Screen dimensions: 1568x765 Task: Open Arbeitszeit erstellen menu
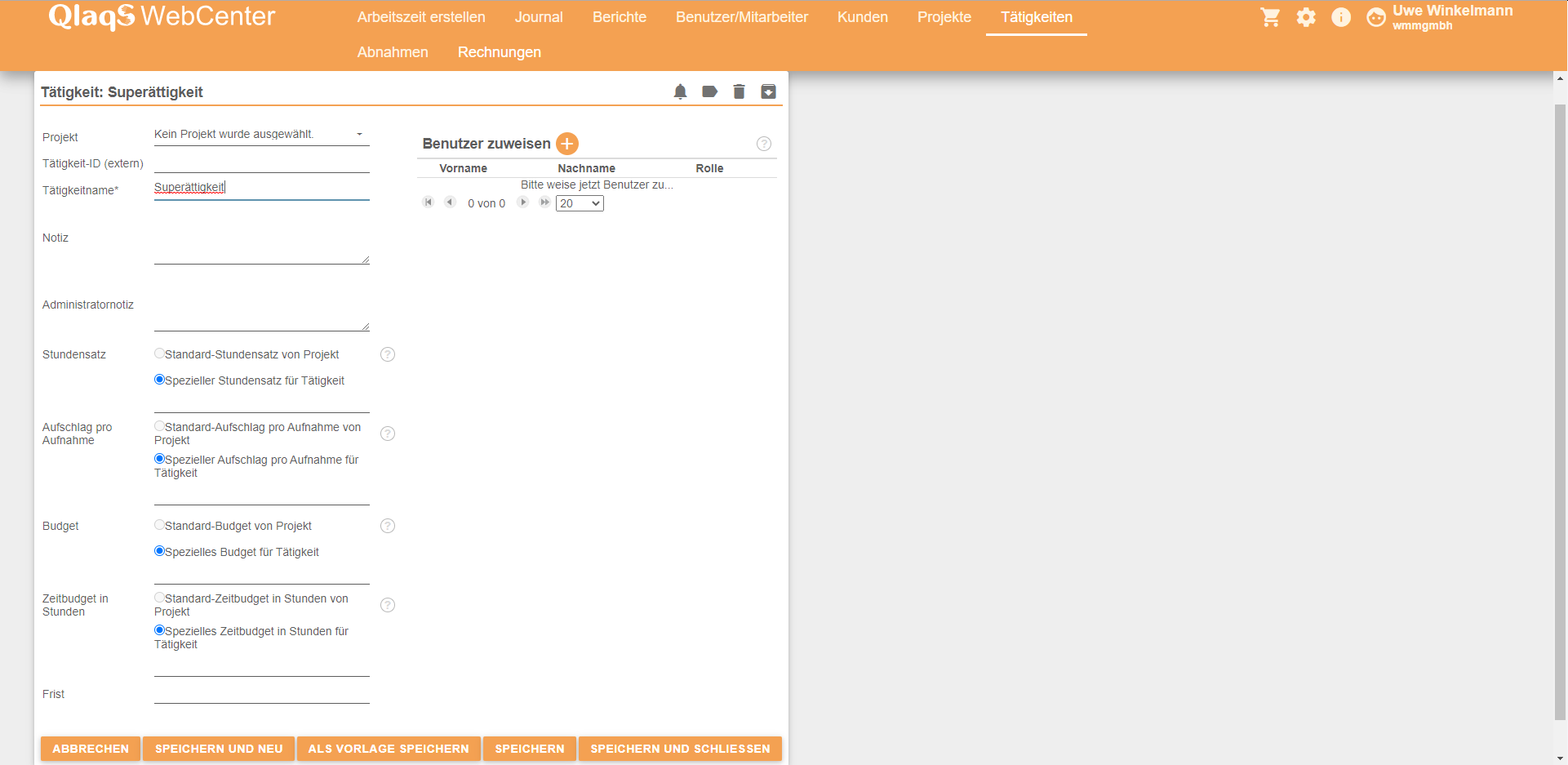click(x=421, y=17)
